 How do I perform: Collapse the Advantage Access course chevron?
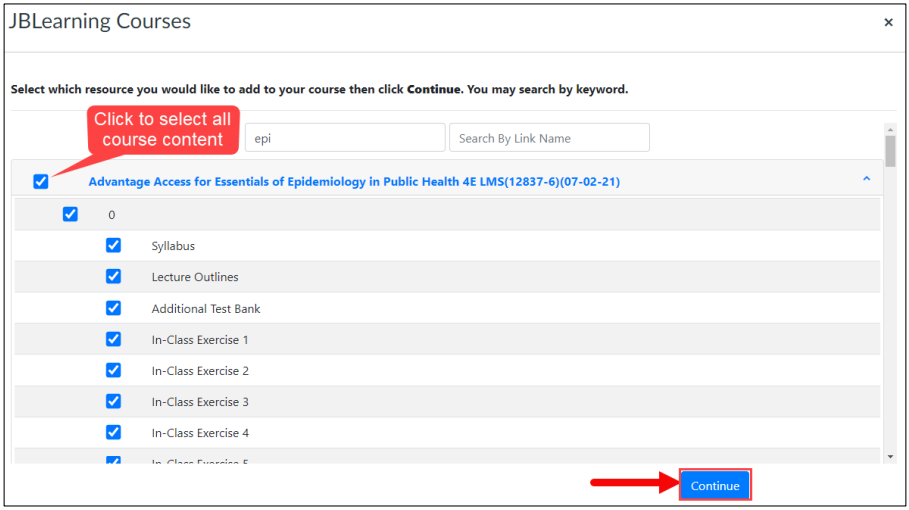pyautogui.click(x=866, y=179)
